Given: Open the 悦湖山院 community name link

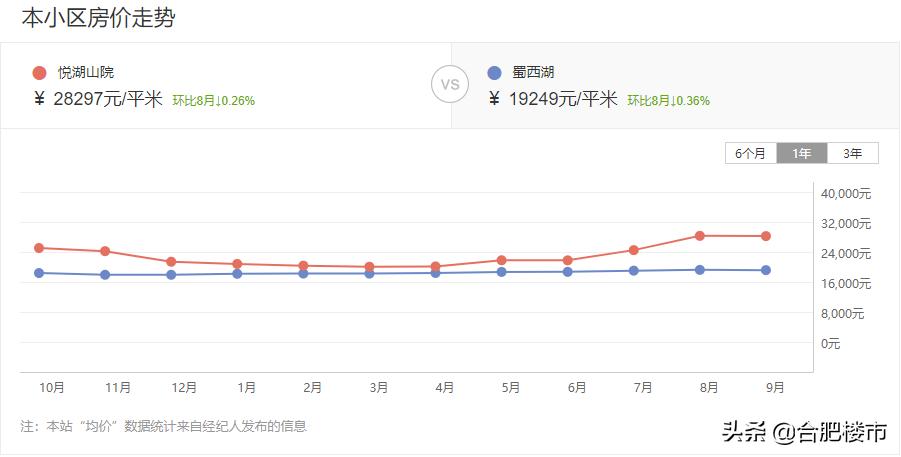Looking at the screenshot, I should click(86, 73).
